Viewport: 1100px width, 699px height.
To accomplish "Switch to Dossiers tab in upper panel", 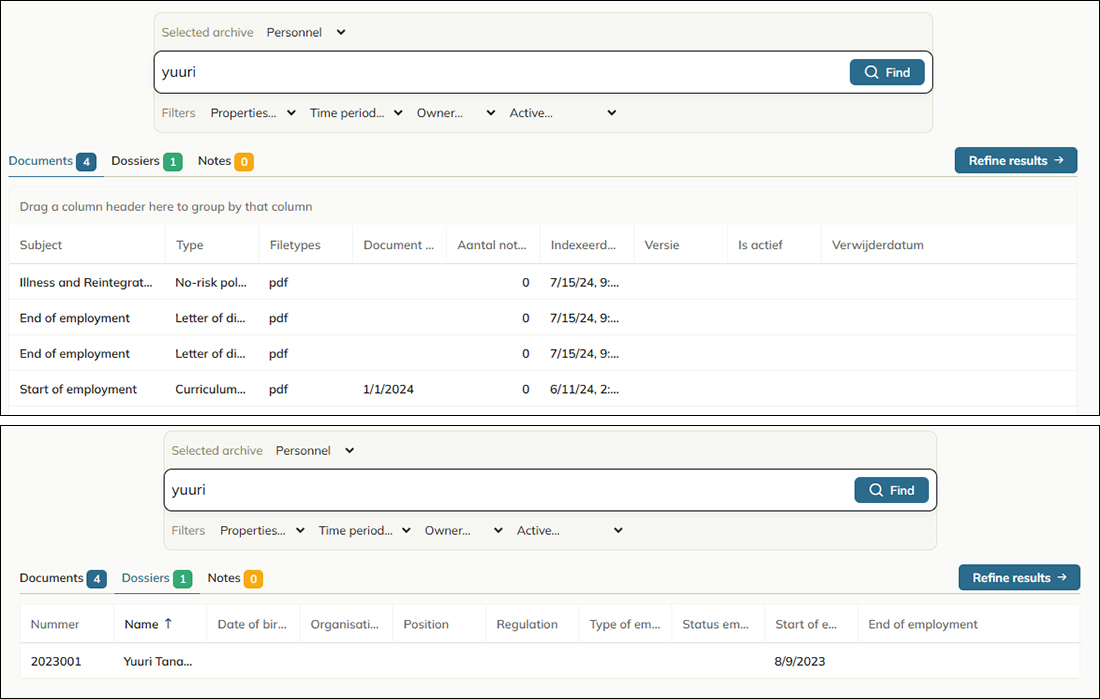I will [147, 161].
